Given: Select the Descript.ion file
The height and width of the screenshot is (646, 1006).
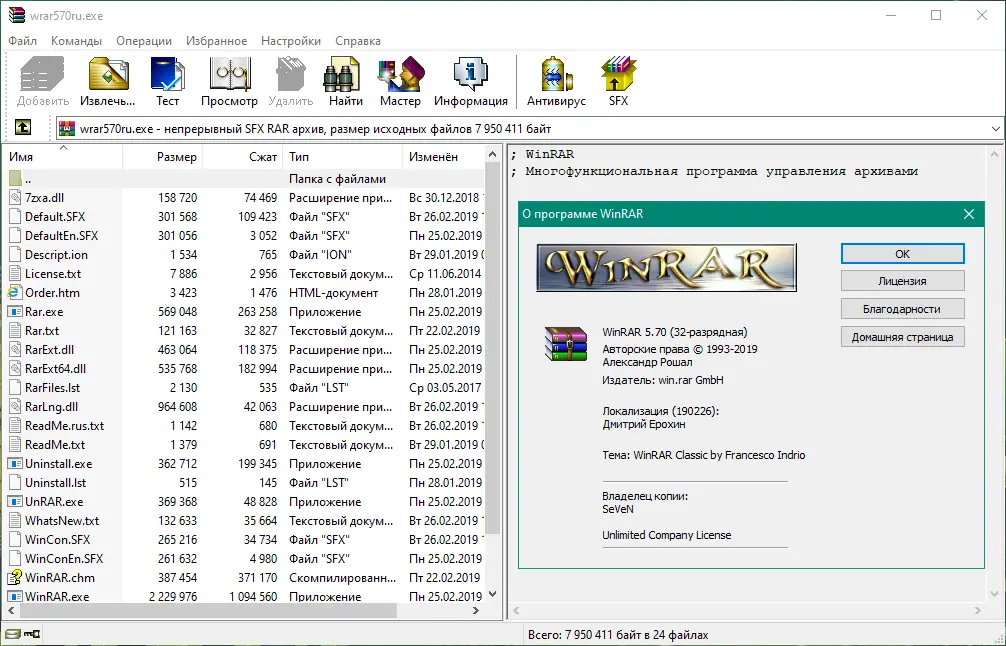Looking at the screenshot, I should (246, 255).
